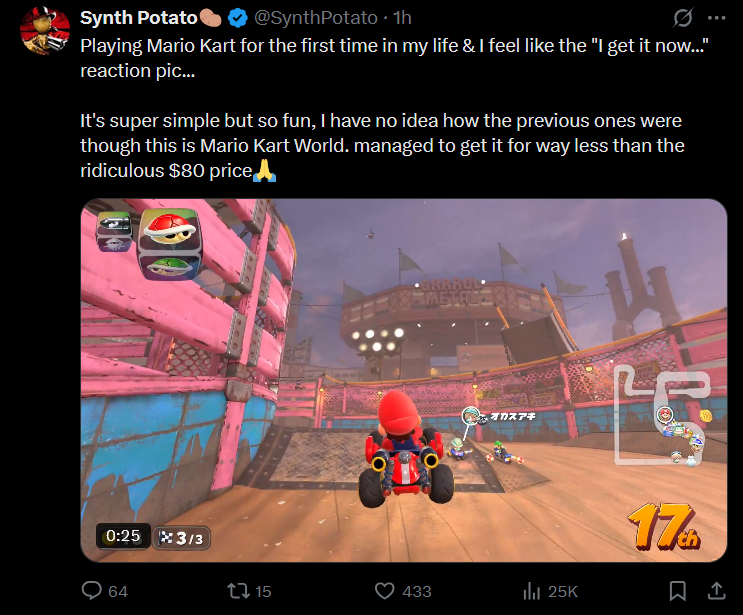Open the share post icon
This screenshot has height=615, width=743.
[716, 590]
